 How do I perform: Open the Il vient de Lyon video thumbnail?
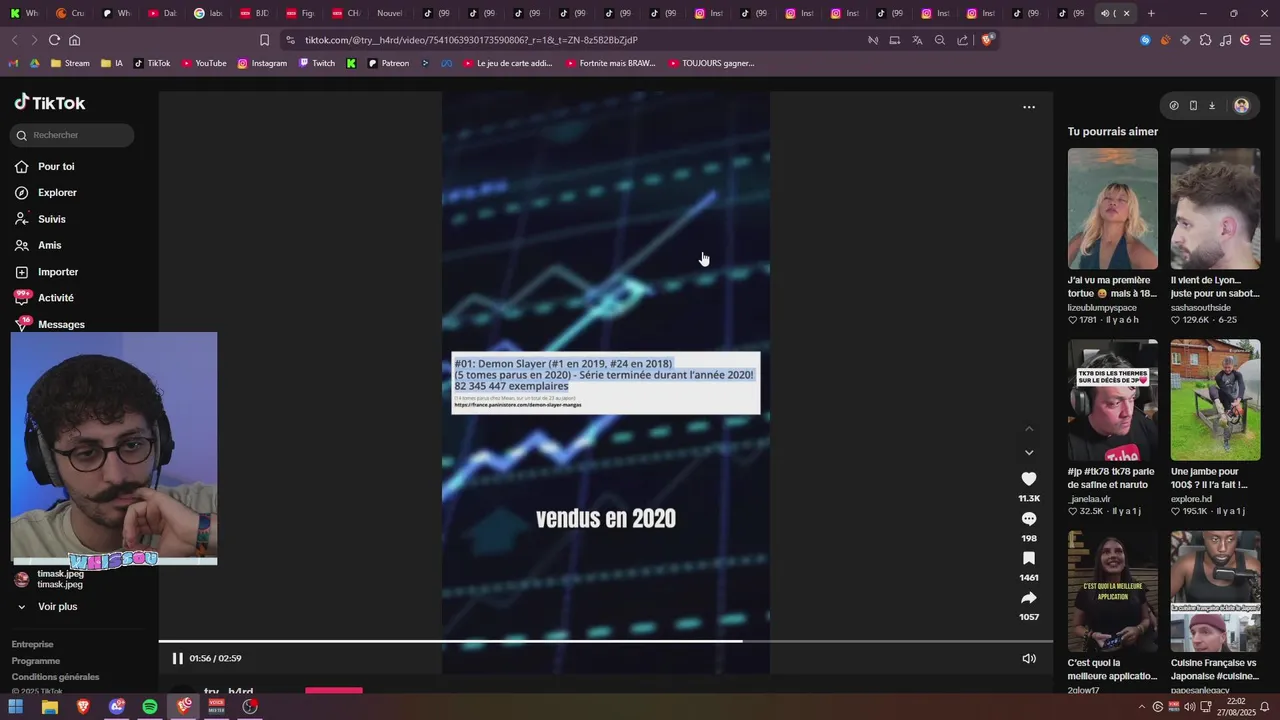[1215, 209]
